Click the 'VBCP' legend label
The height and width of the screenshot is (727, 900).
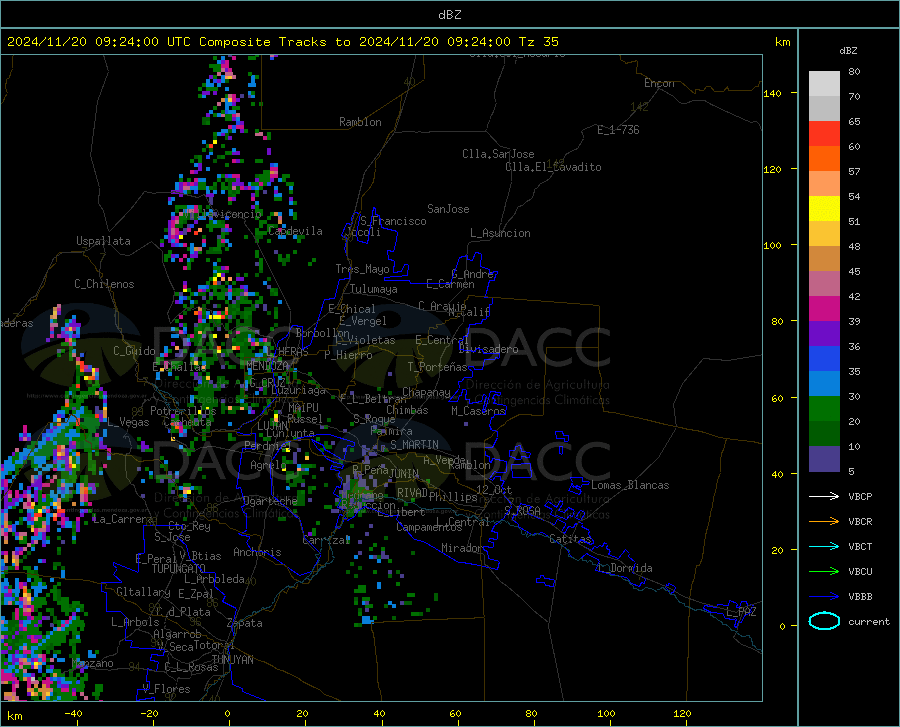pyautogui.click(x=860, y=496)
